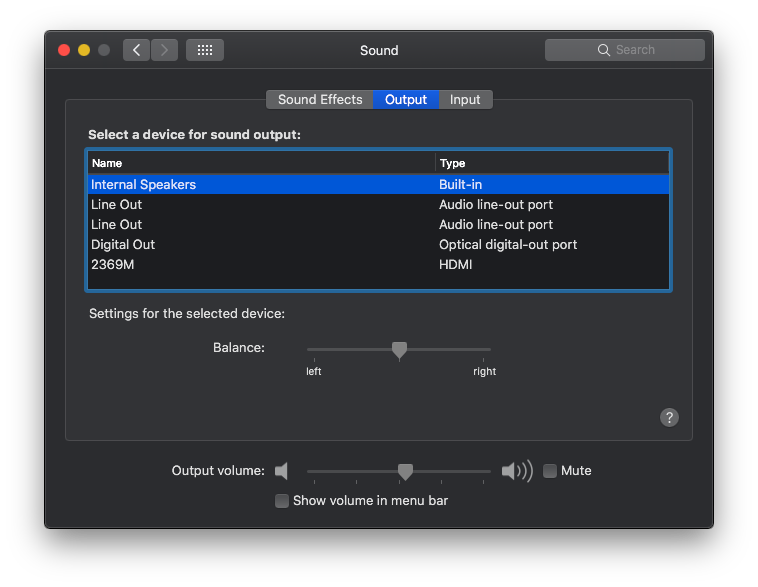The image size is (758, 587).
Task: Click the Optical digital-out port type cell
Action: (508, 245)
